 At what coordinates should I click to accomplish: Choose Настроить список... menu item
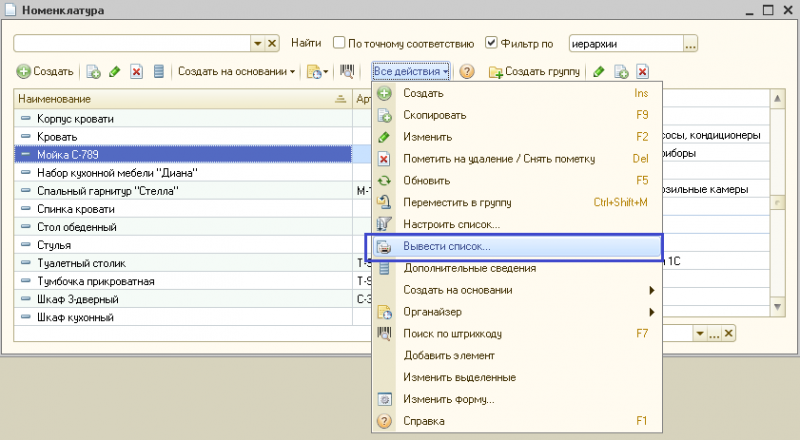pyautogui.click(x=517, y=224)
